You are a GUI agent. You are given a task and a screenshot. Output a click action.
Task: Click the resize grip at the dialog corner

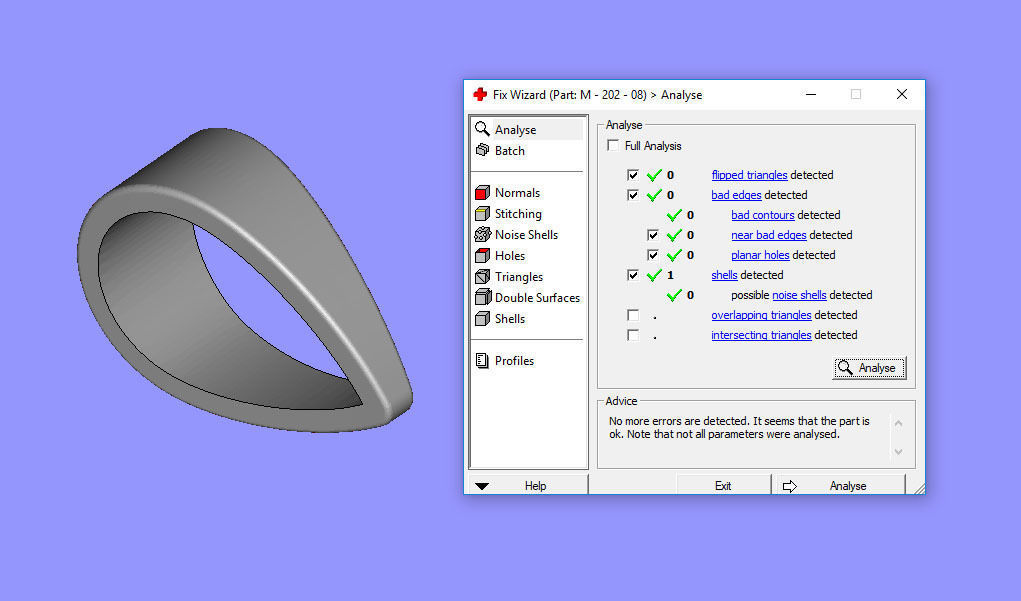tap(919, 489)
